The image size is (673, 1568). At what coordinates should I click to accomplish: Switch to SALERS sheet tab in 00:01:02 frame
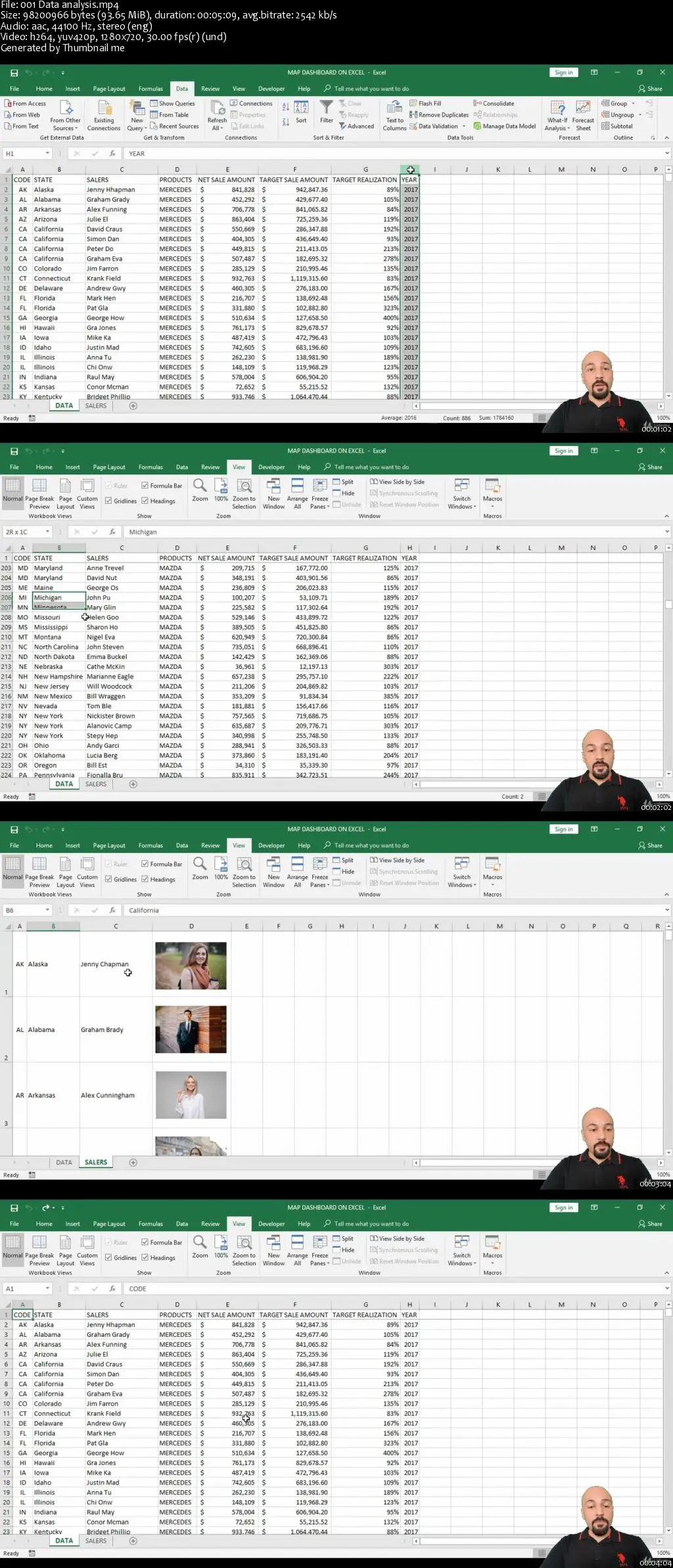coord(96,406)
